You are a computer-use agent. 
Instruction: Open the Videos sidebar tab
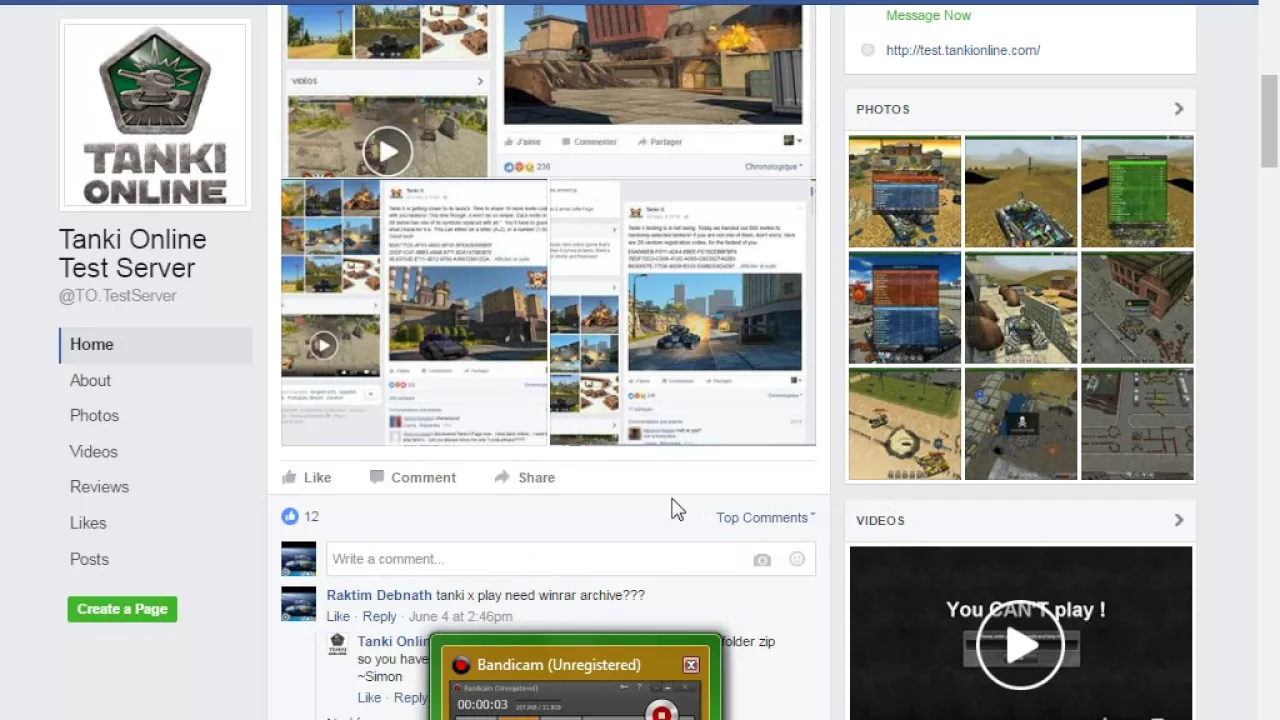click(x=93, y=452)
